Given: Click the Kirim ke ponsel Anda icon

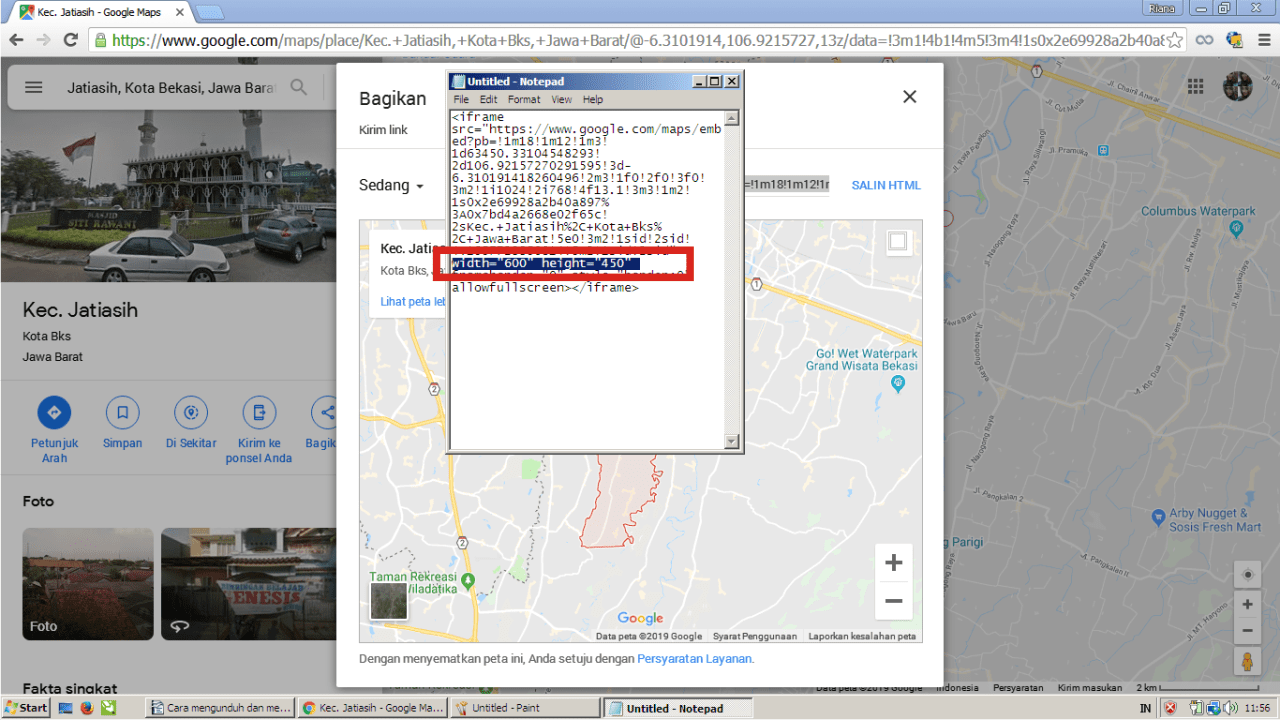Looking at the screenshot, I should tap(259, 412).
